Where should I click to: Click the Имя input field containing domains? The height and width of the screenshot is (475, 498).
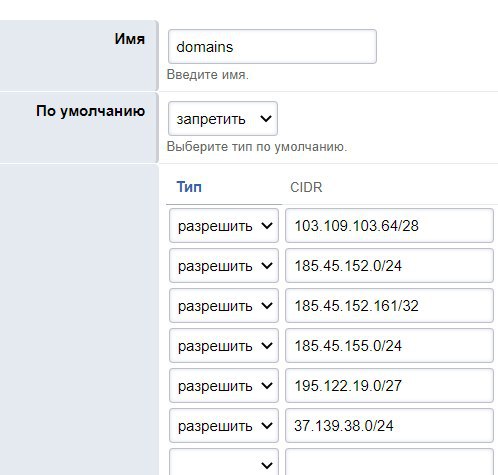[x=272, y=46]
